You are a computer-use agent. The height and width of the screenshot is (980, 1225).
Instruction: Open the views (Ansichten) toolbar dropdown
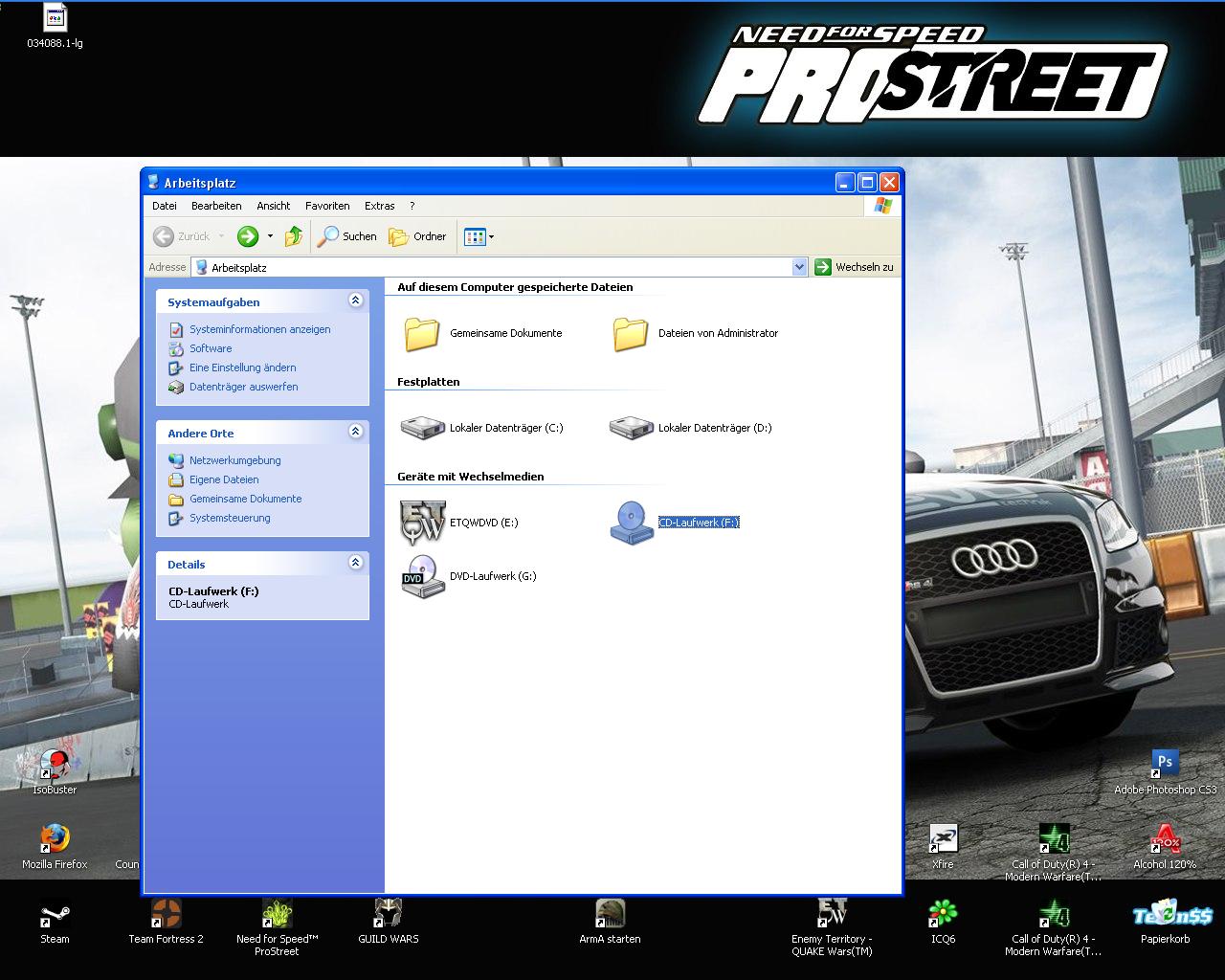click(479, 236)
